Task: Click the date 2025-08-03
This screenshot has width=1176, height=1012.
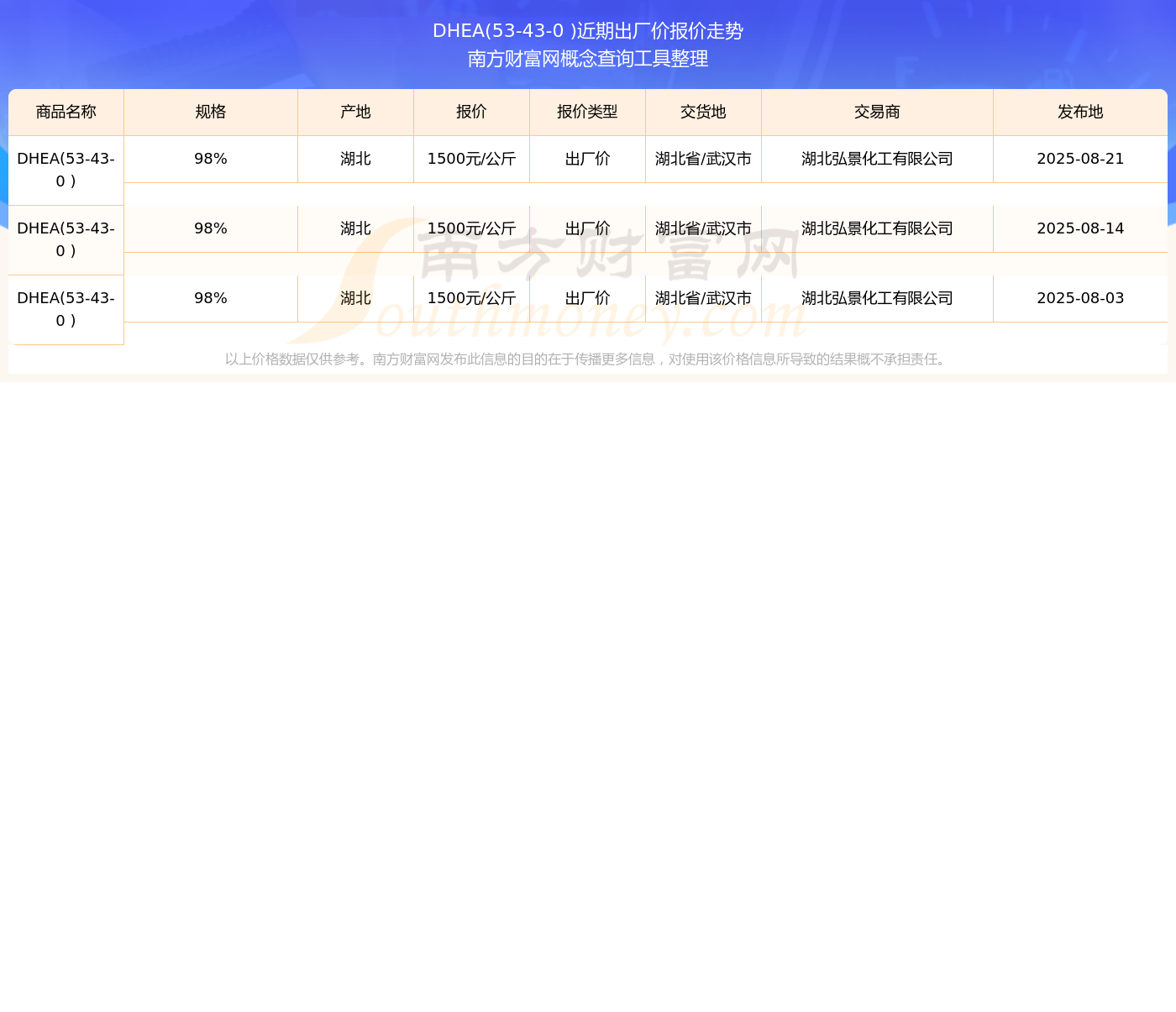Action: [1080, 298]
